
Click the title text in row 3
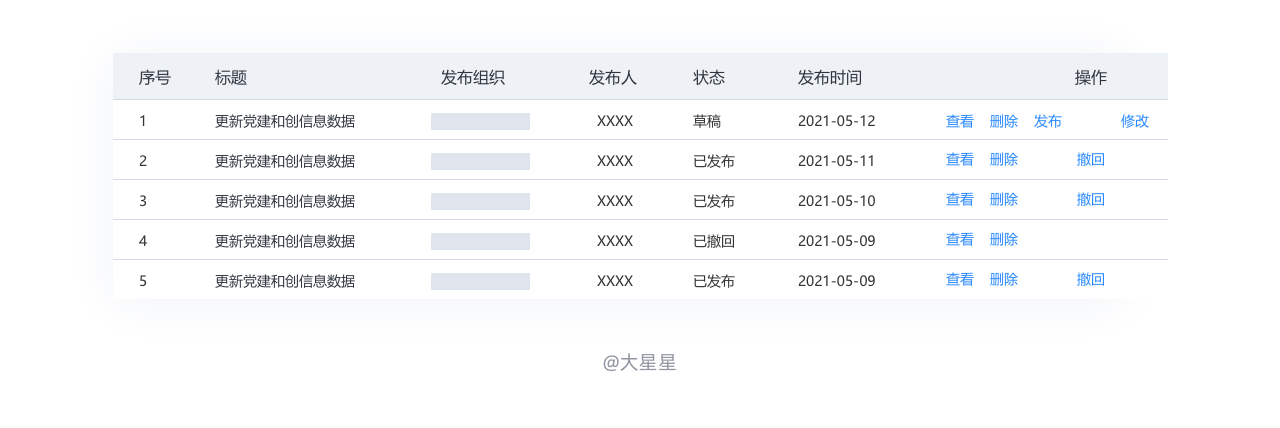coord(284,200)
